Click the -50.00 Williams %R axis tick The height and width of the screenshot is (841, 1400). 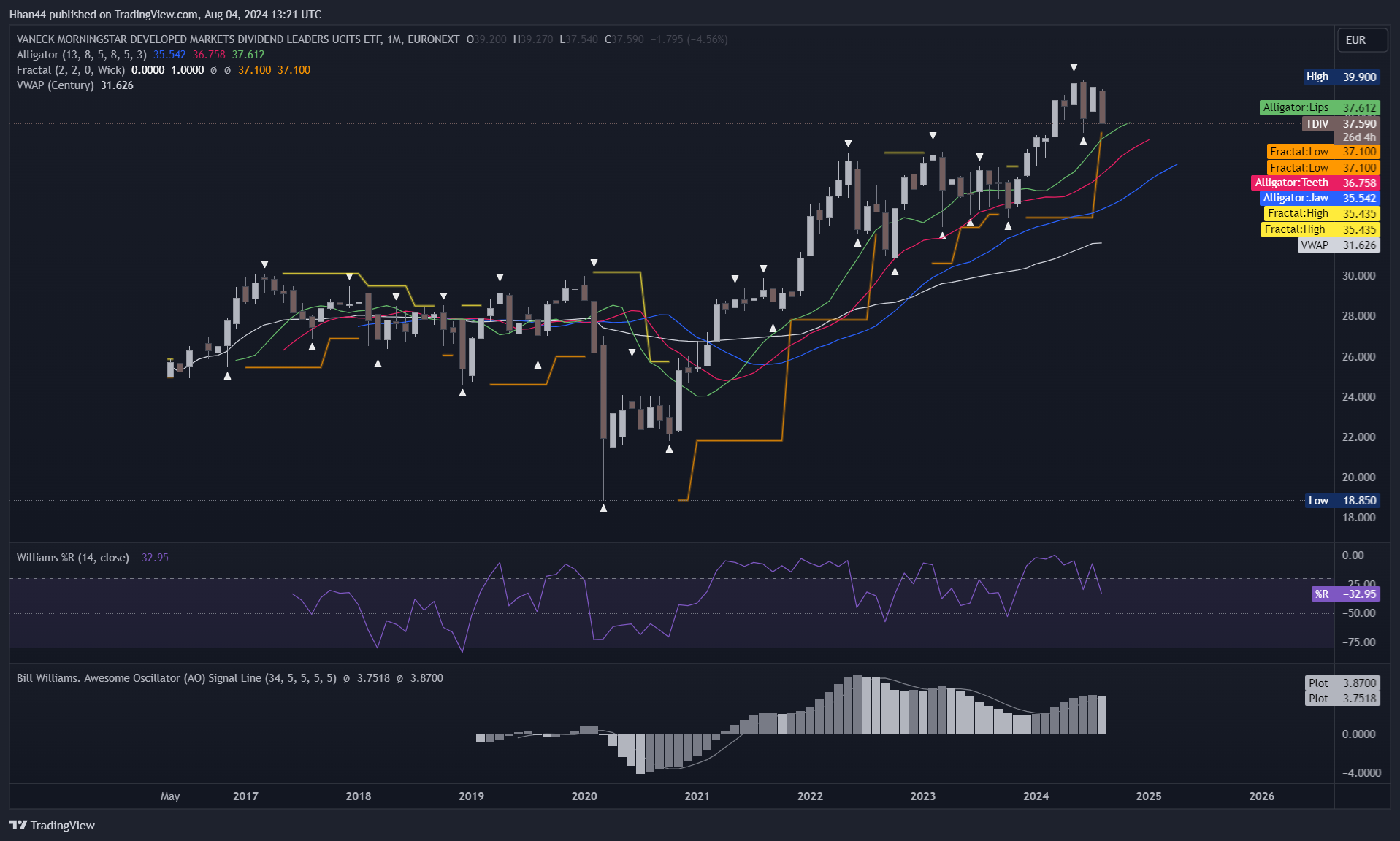point(1358,612)
